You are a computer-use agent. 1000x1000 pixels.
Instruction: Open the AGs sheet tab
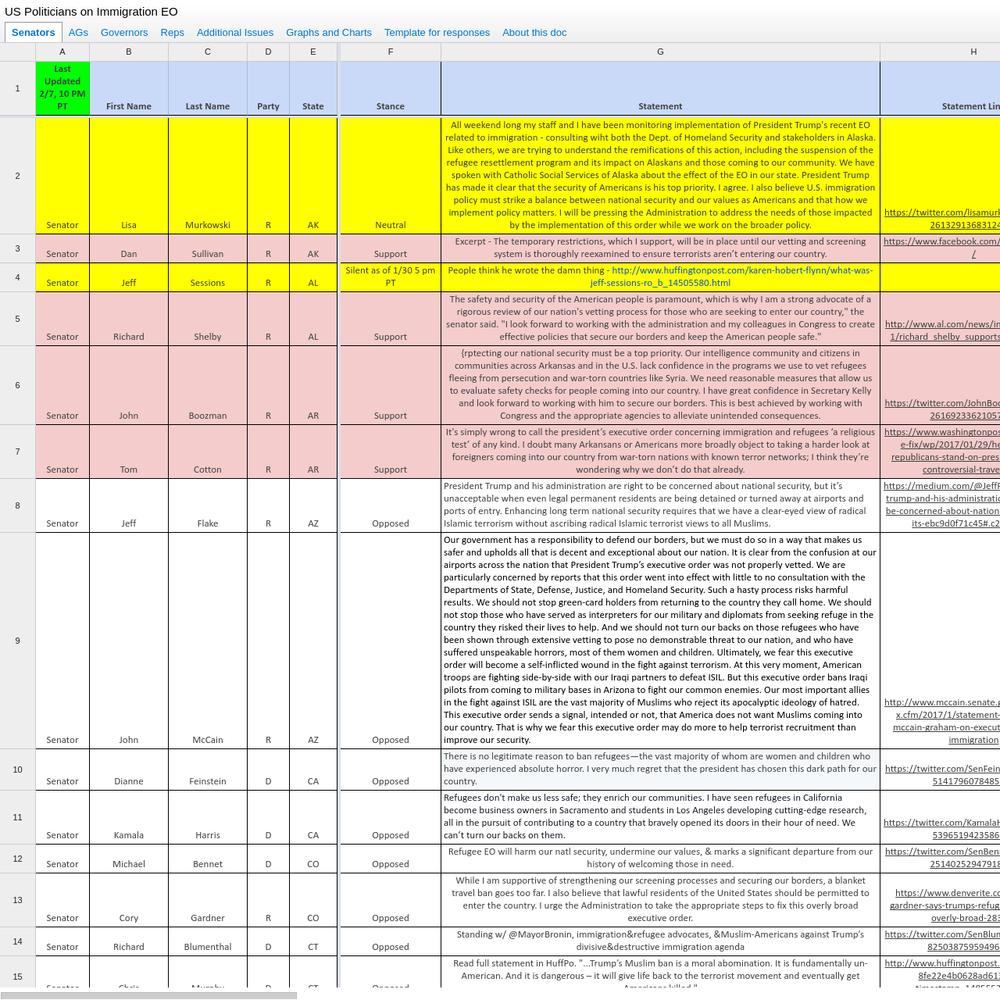point(78,33)
